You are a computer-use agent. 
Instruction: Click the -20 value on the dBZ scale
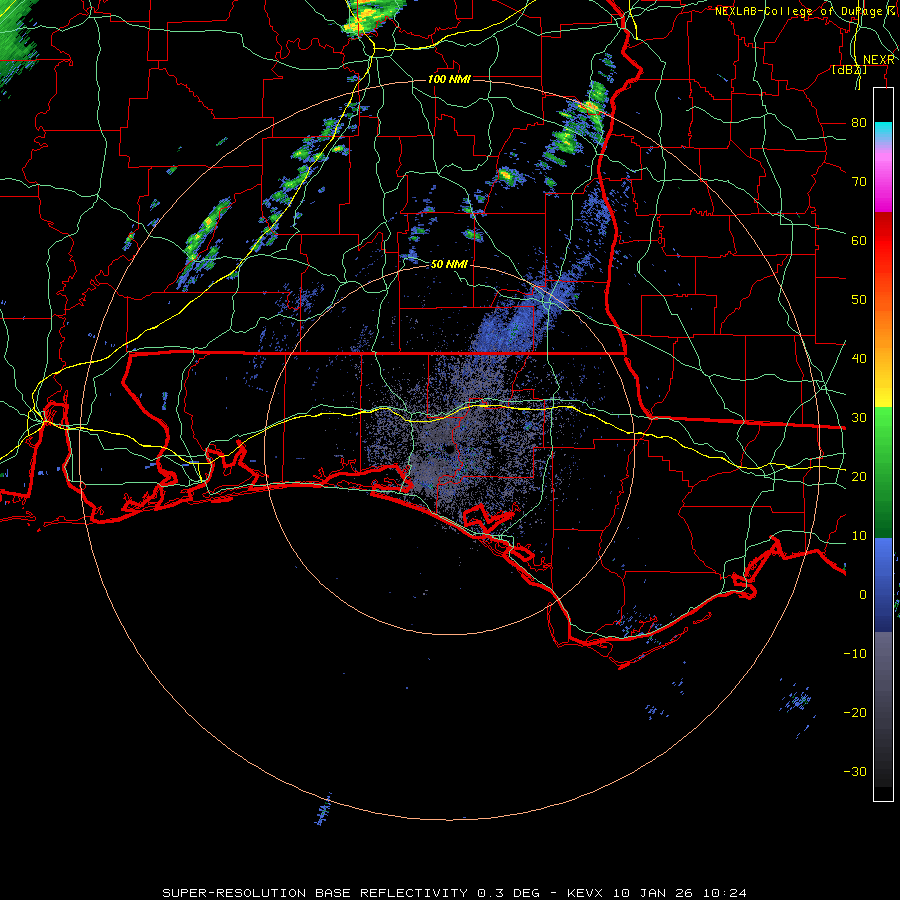pyautogui.click(x=855, y=712)
